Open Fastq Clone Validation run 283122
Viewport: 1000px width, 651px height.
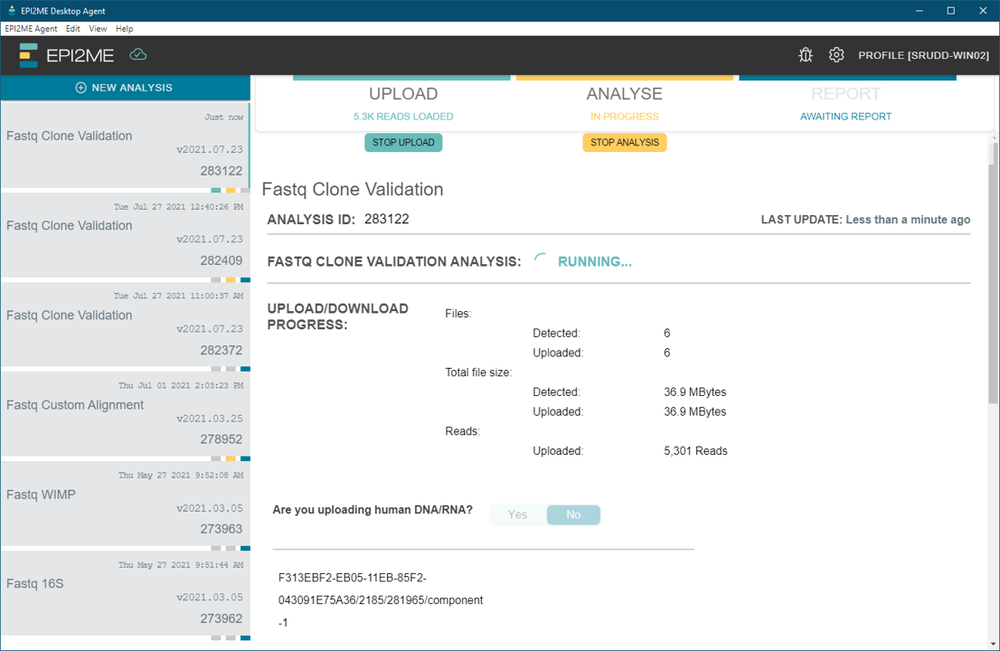(x=125, y=145)
